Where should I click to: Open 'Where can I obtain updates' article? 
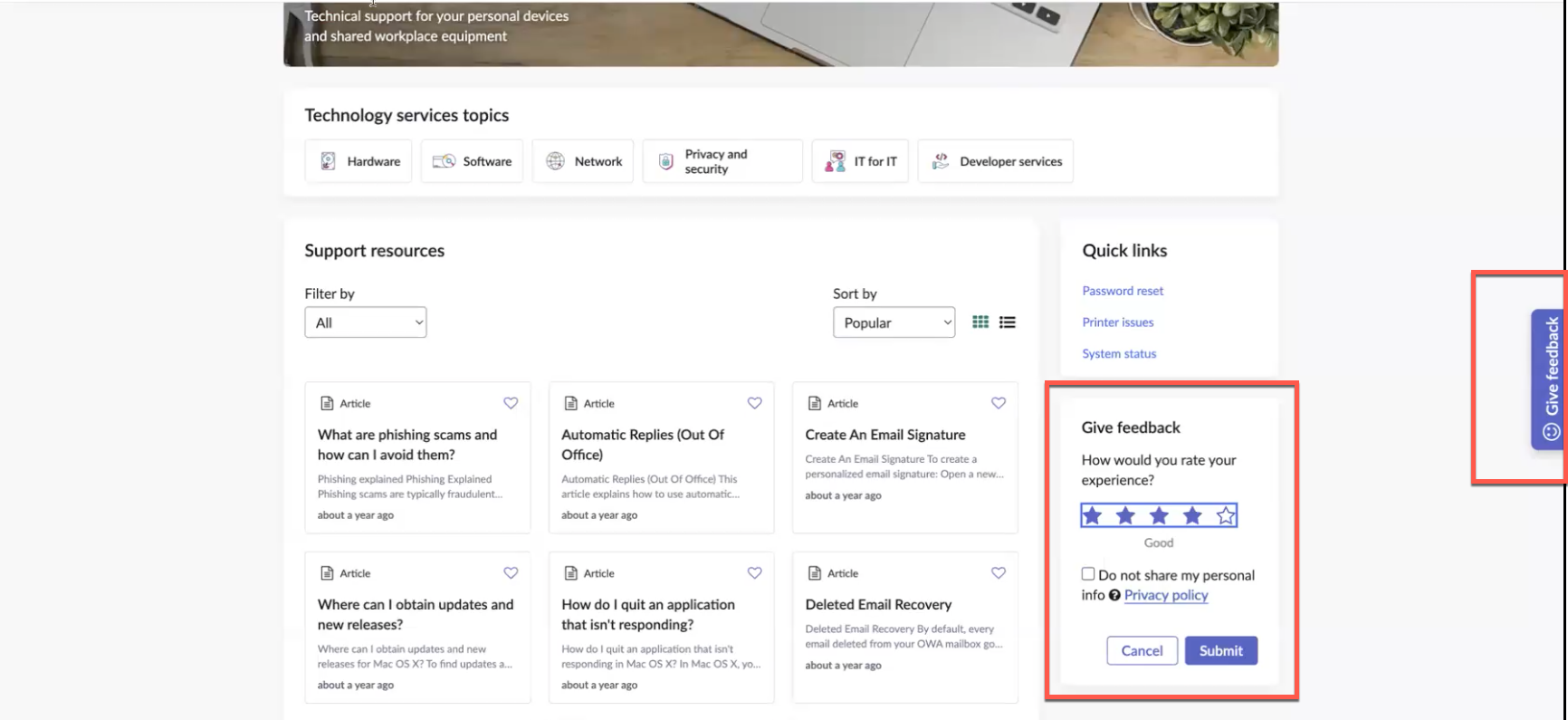point(416,614)
